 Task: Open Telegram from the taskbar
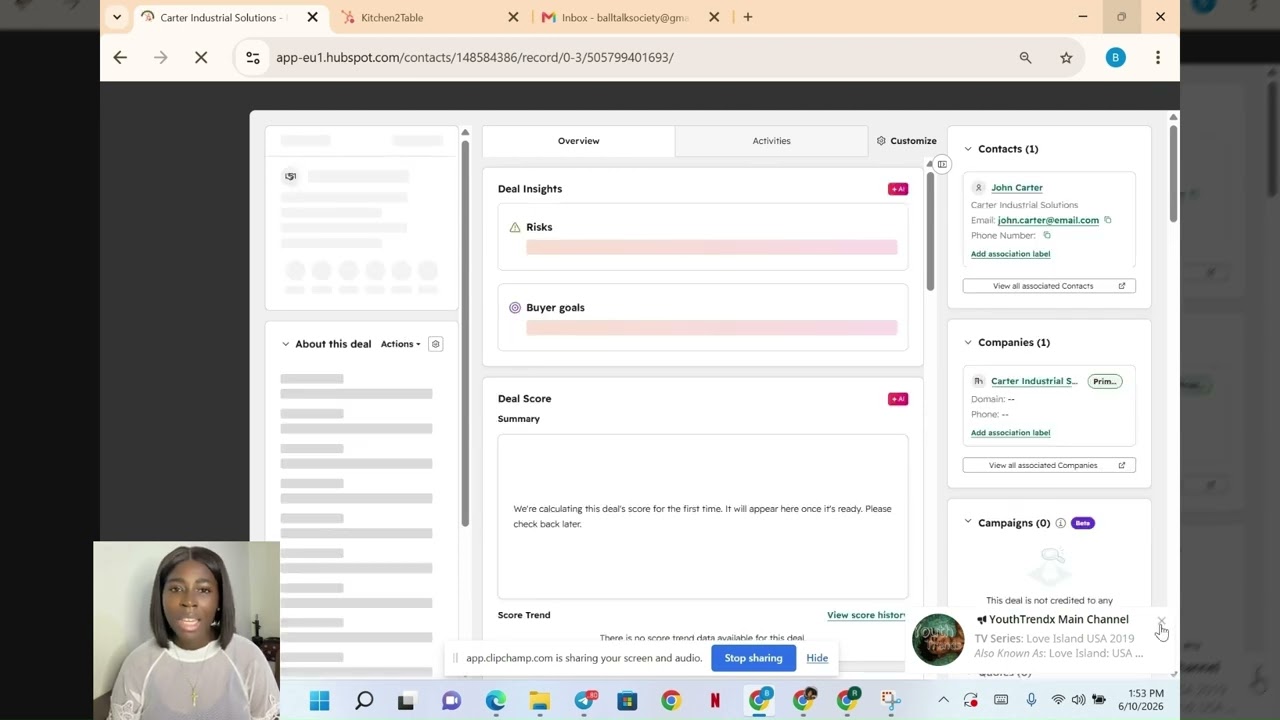(584, 701)
